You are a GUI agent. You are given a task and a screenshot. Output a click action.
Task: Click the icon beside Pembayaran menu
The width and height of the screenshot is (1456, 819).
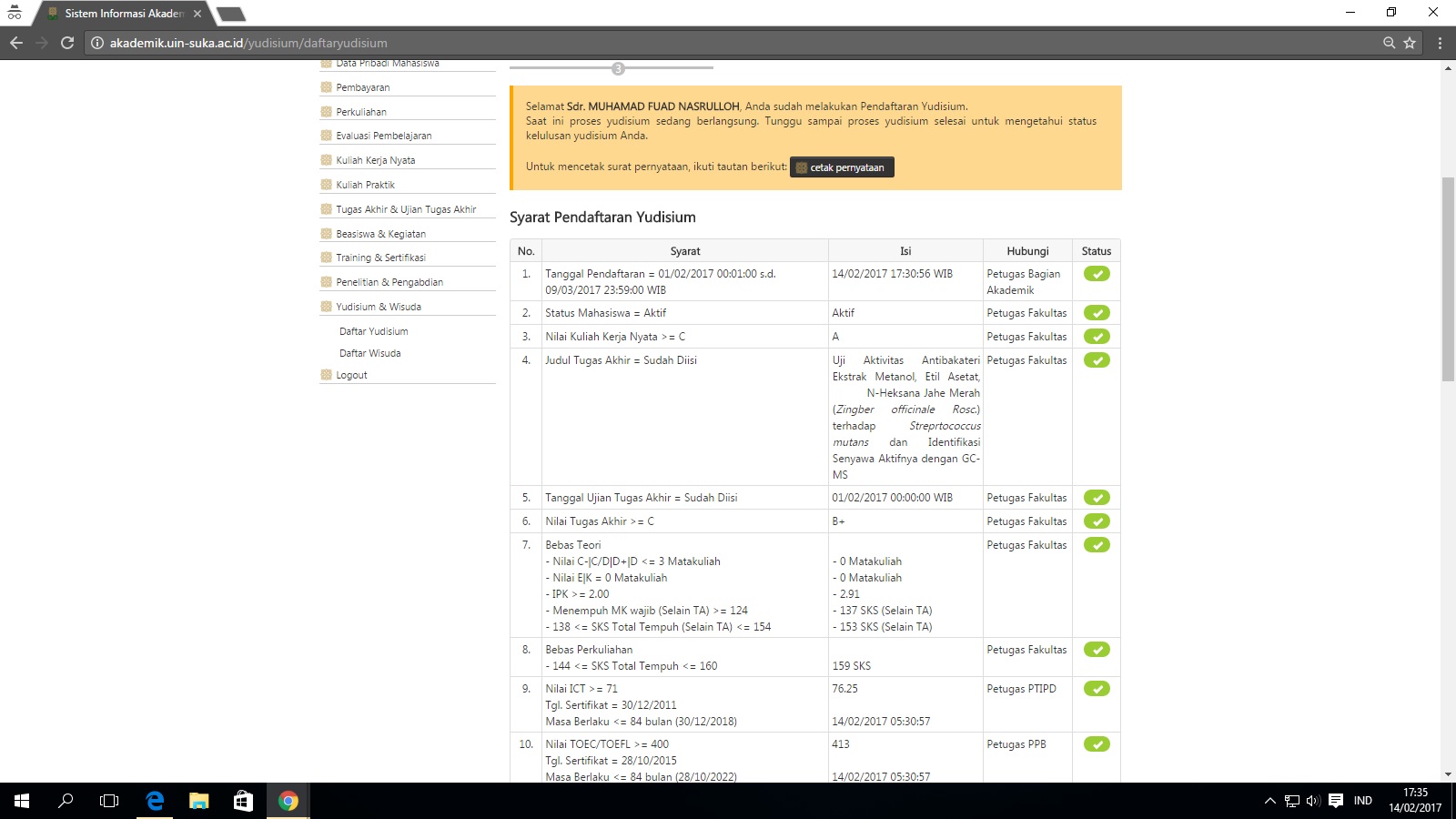326,87
